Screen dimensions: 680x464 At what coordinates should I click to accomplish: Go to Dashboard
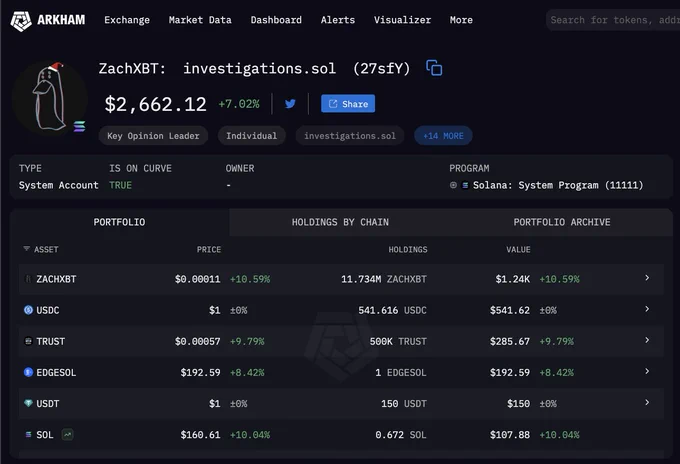tap(276, 20)
